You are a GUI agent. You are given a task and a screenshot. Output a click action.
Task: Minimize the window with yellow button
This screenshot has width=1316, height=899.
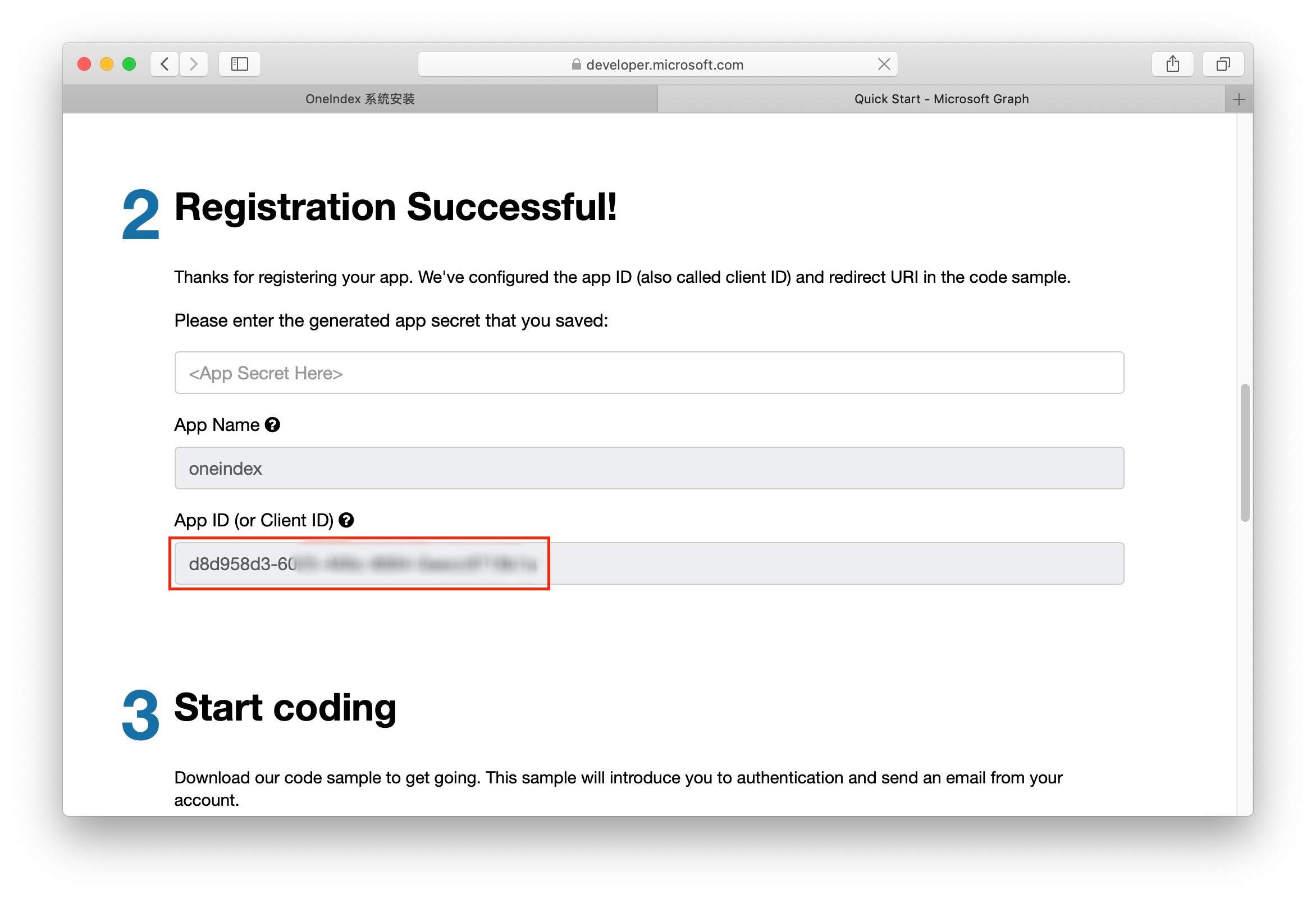pyautogui.click(x=107, y=64)
